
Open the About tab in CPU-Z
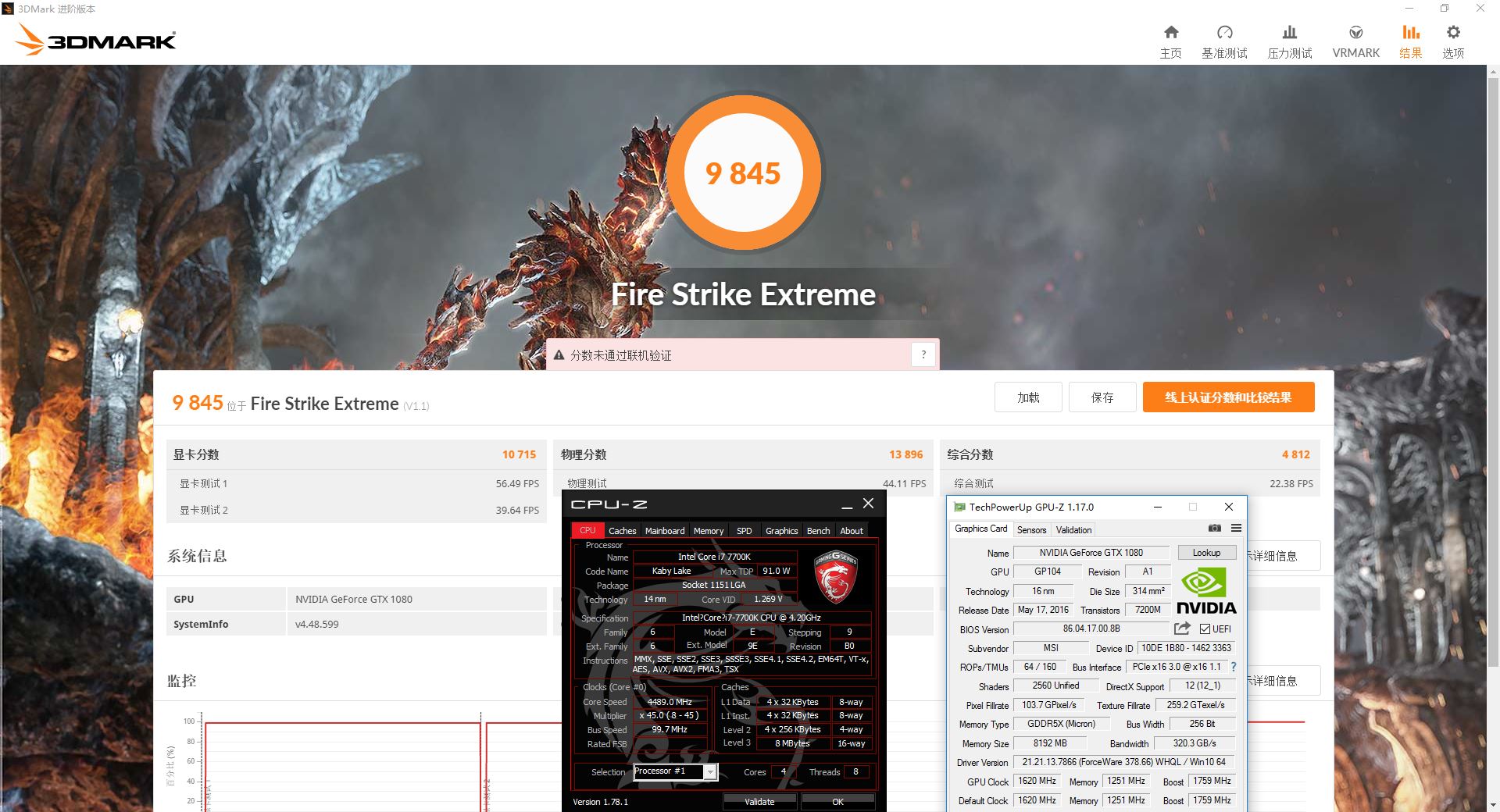click(852, 530)
